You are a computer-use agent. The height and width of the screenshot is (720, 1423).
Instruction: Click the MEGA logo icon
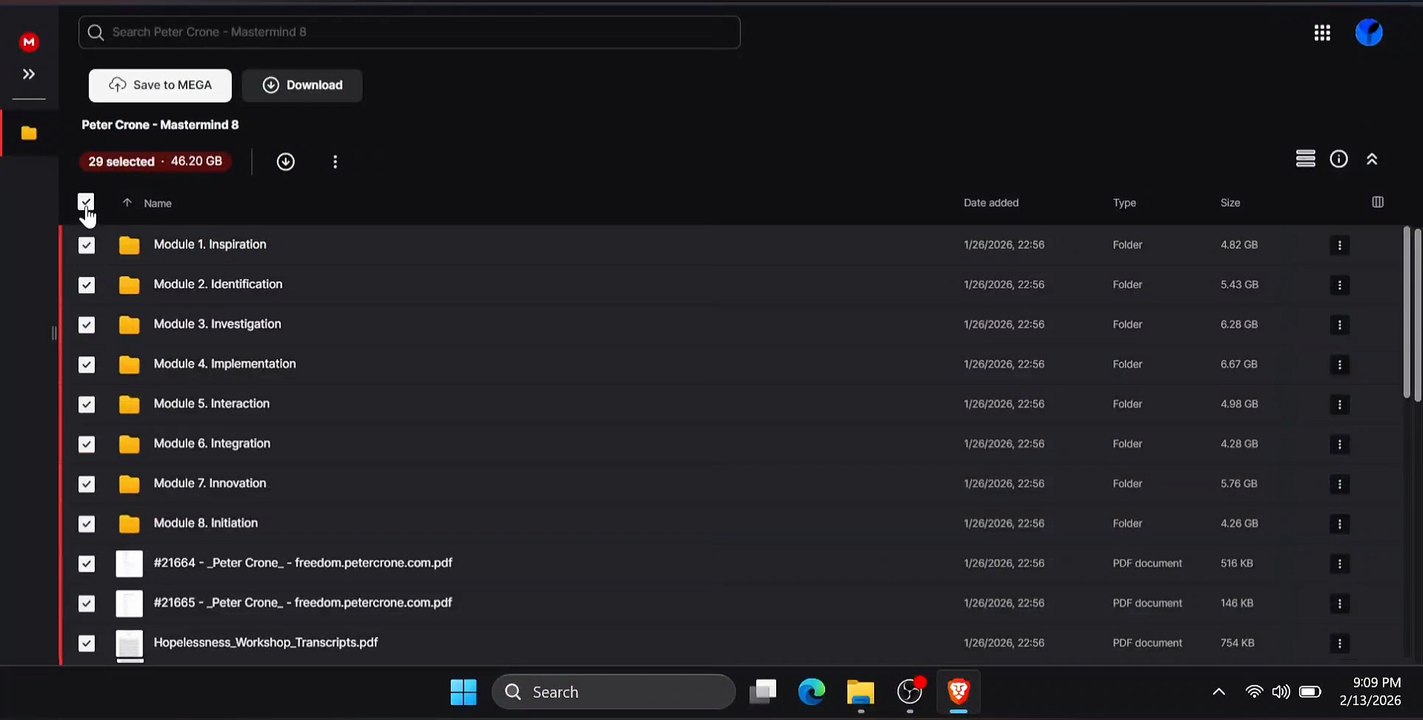tap(29, 42)
